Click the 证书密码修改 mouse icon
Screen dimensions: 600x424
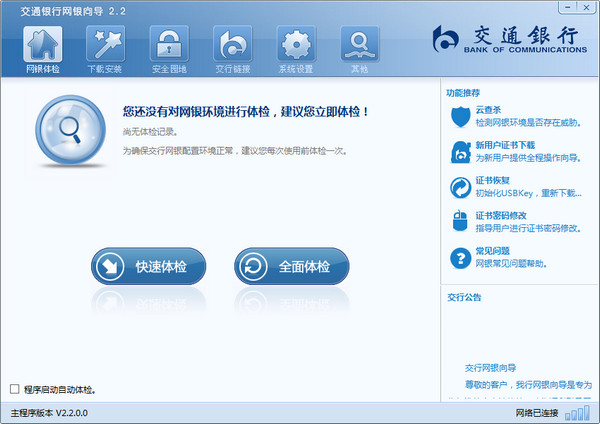pyautogui.click(x=460, y=222)
